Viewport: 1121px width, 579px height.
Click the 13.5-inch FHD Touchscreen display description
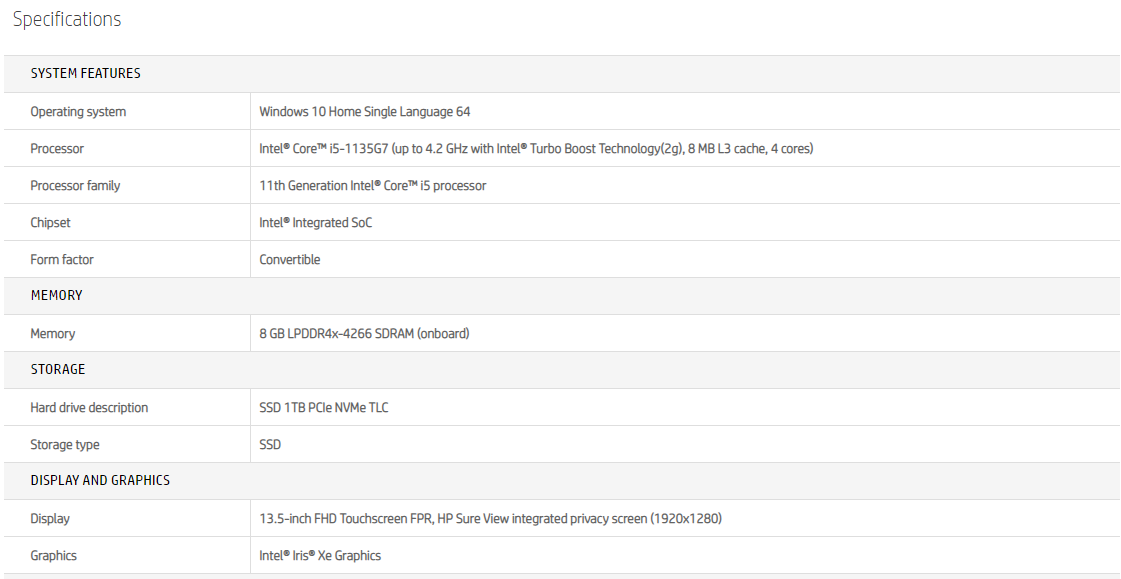click(490, 519)
